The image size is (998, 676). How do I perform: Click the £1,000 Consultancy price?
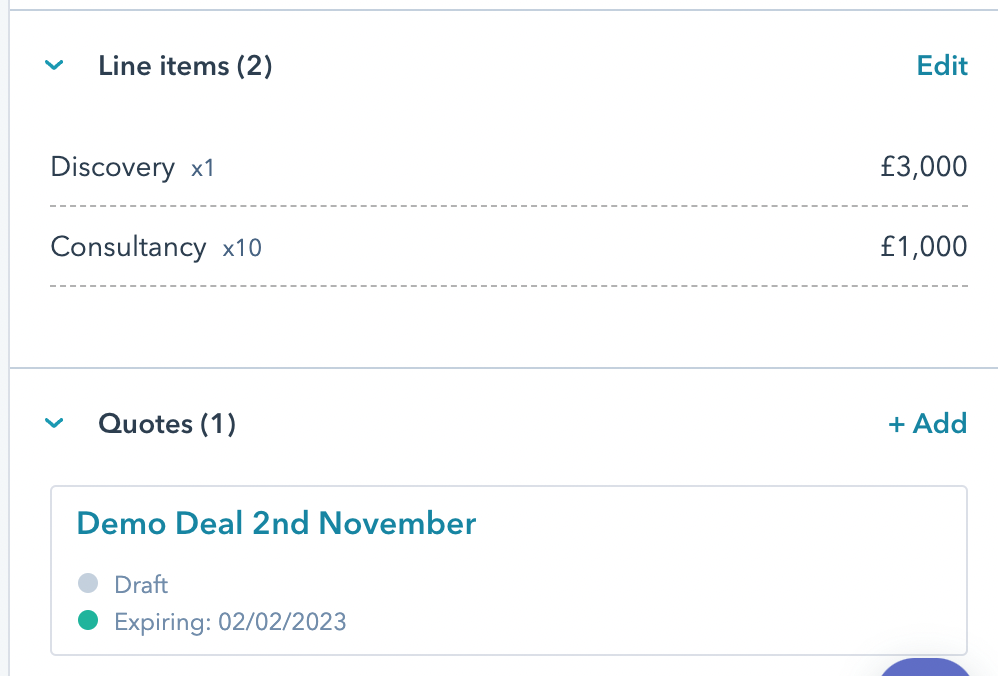click(925, 246)
